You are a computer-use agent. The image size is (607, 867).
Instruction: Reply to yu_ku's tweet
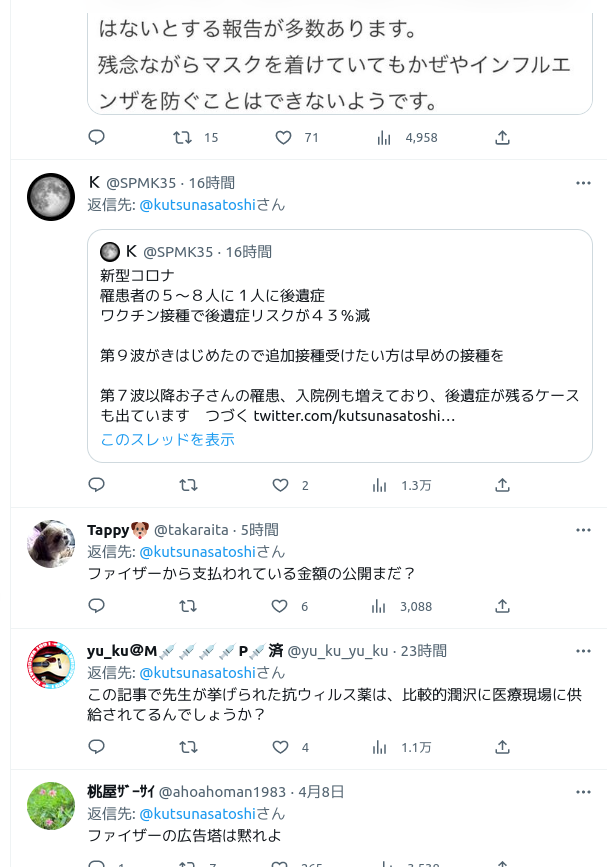[x=97, y=747]
